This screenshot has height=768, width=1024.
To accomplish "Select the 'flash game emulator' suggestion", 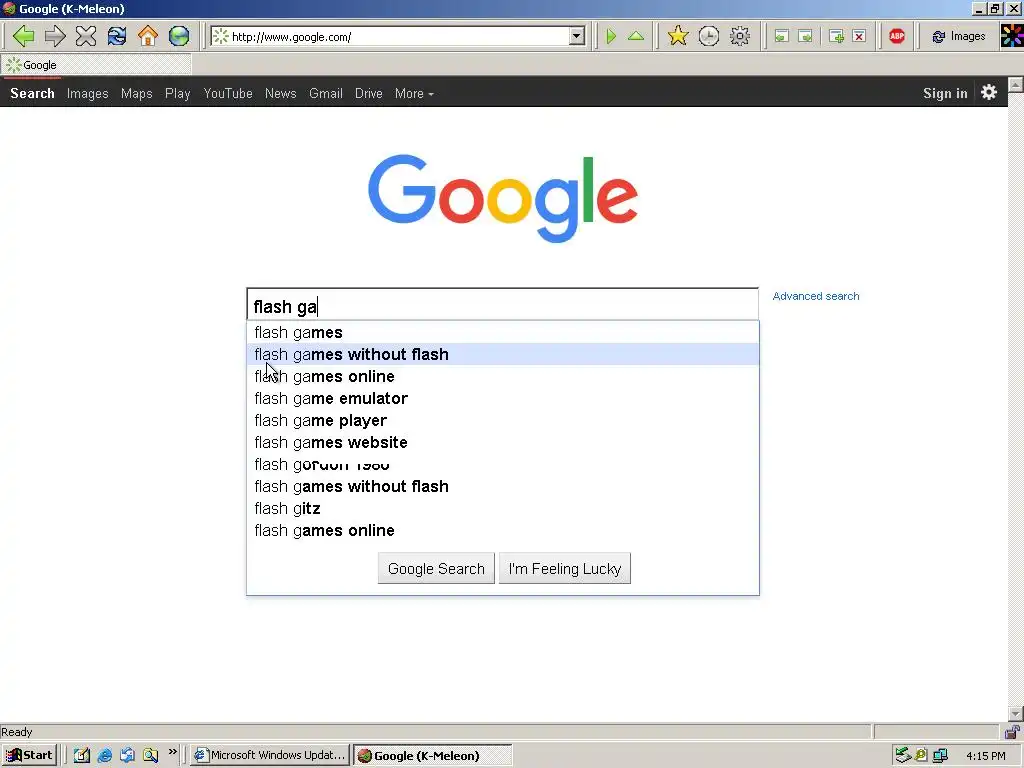I will click(503, 398).
